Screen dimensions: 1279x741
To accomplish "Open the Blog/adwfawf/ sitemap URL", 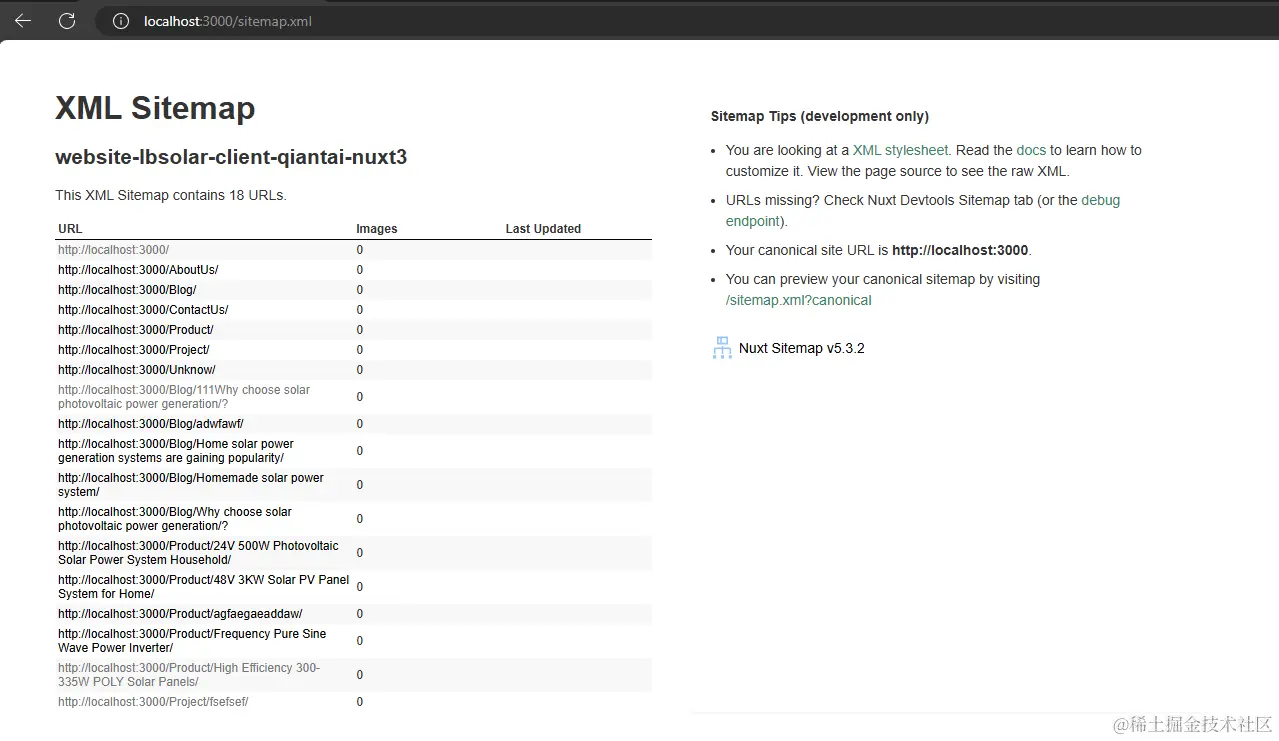I will [x=150, y=424].
